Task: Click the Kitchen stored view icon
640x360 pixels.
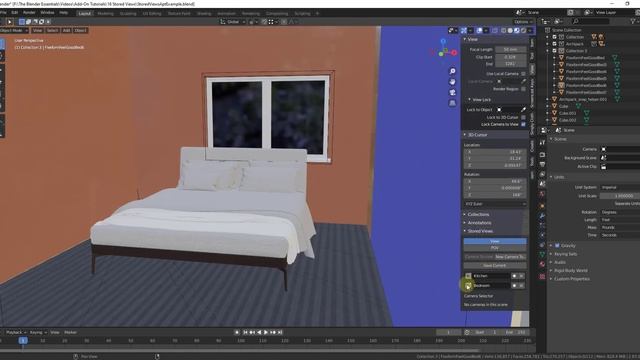Action: (x=468, y=276)
